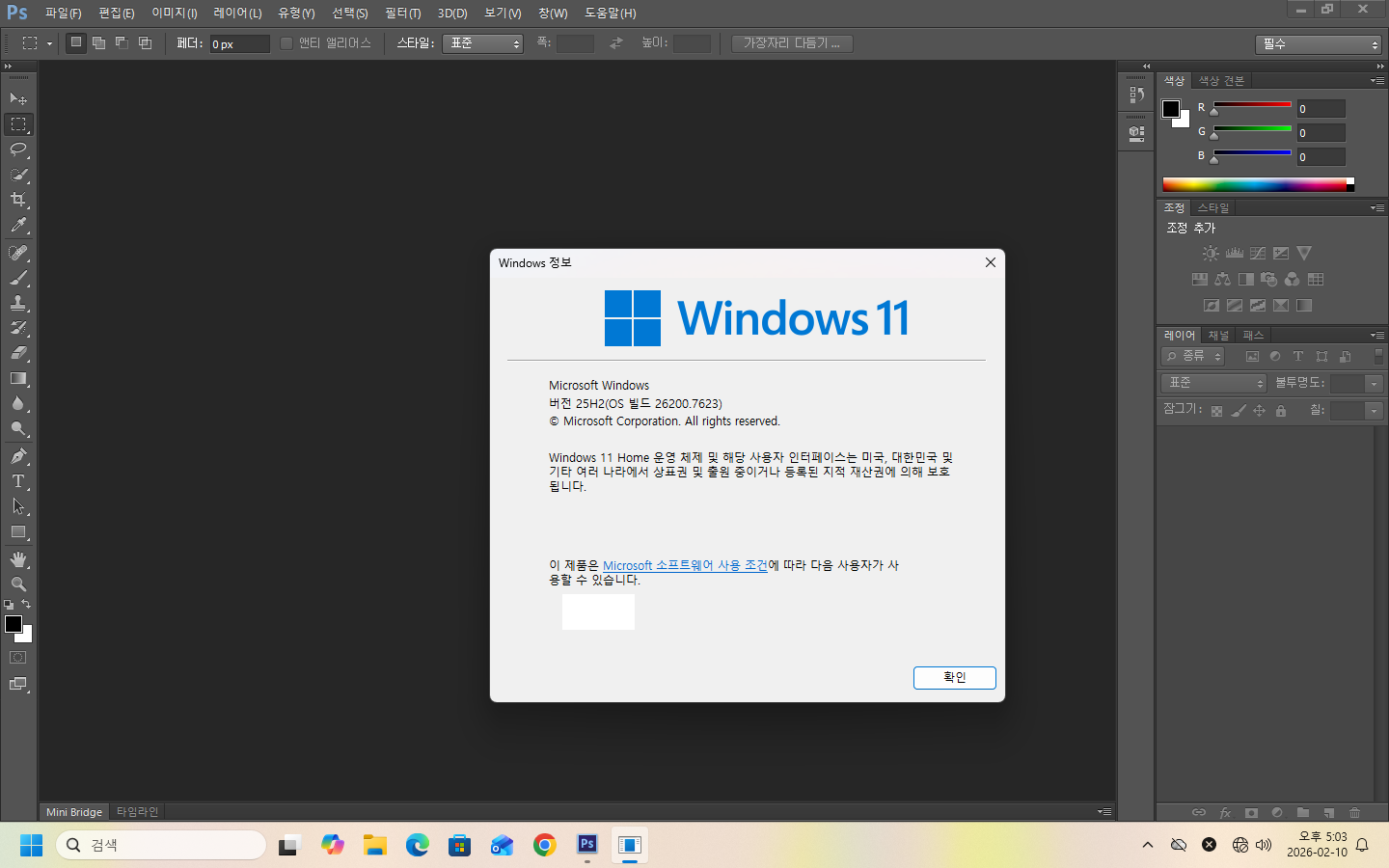Switch to the 채널 tab

(x=1219, y=336)
